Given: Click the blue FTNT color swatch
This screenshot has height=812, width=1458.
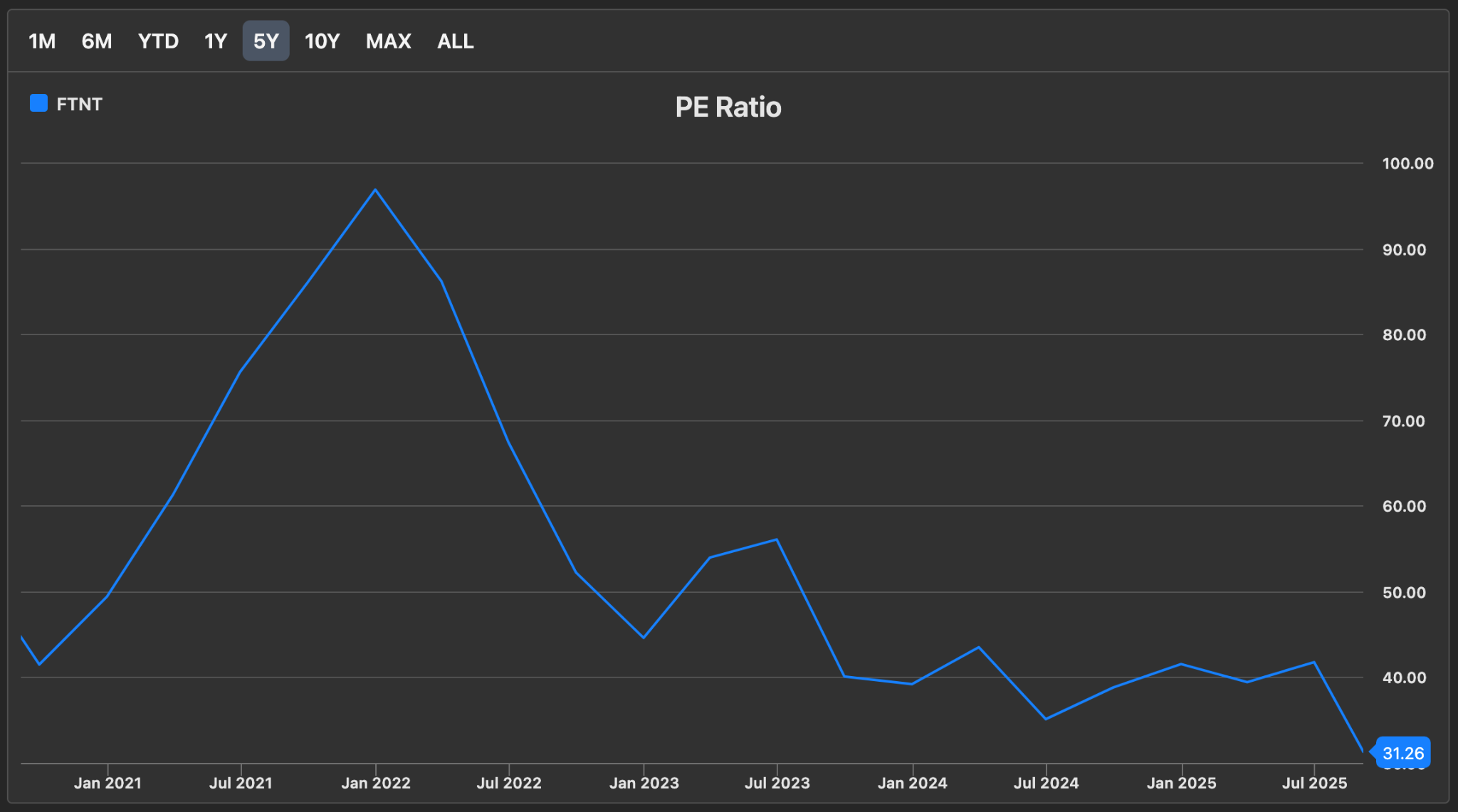Looking at the screenshot, I should (x=38, y=104).
